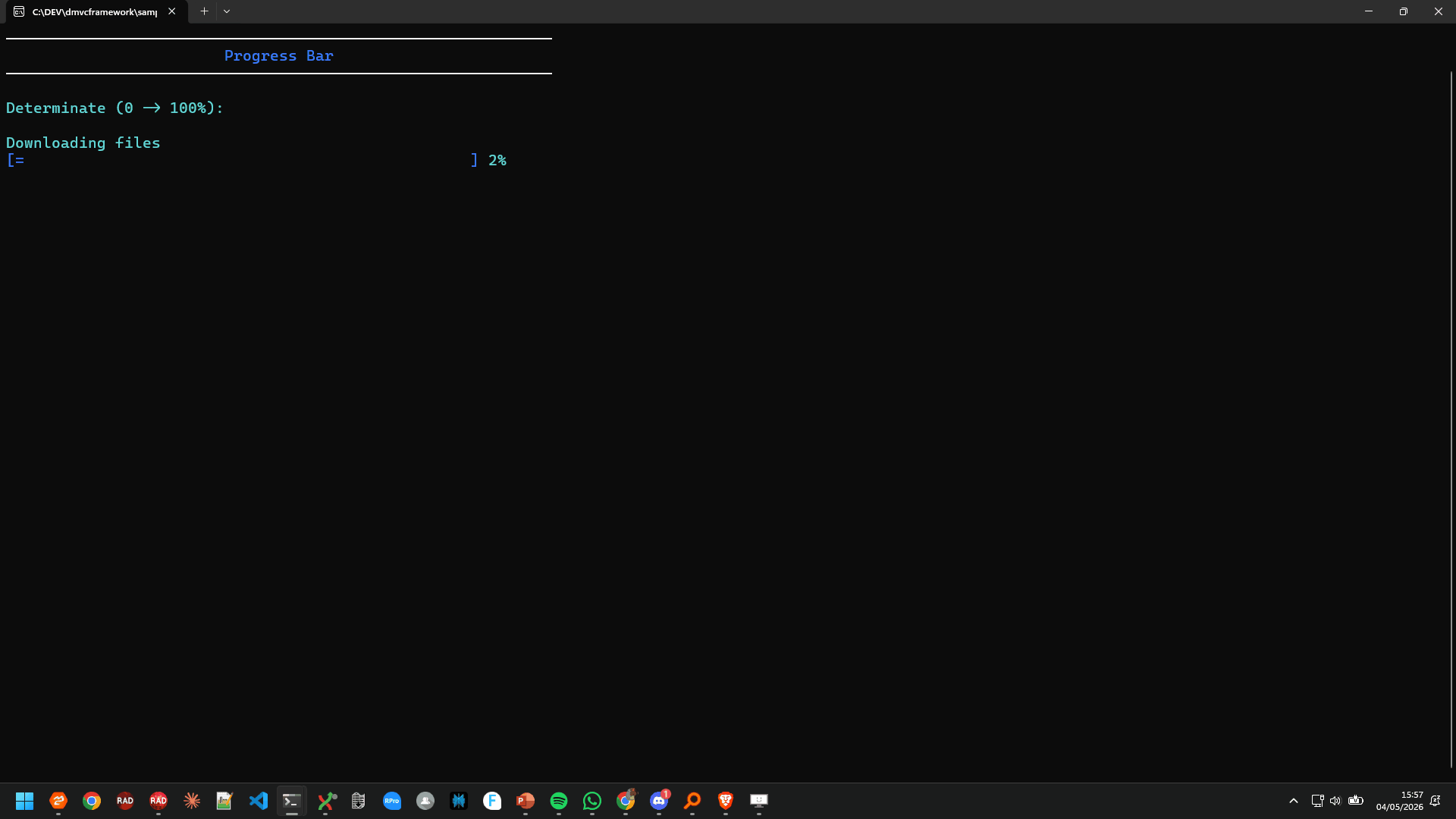Open the Windows Start menu
The width and height of the screenshot is (1456, 819).
click(x=25, y=801)
